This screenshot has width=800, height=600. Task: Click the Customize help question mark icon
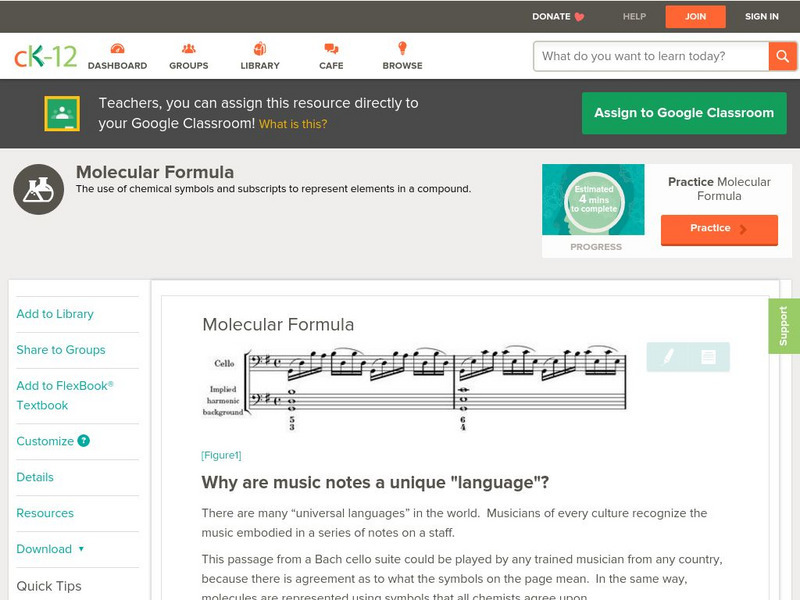coord(83,441)
